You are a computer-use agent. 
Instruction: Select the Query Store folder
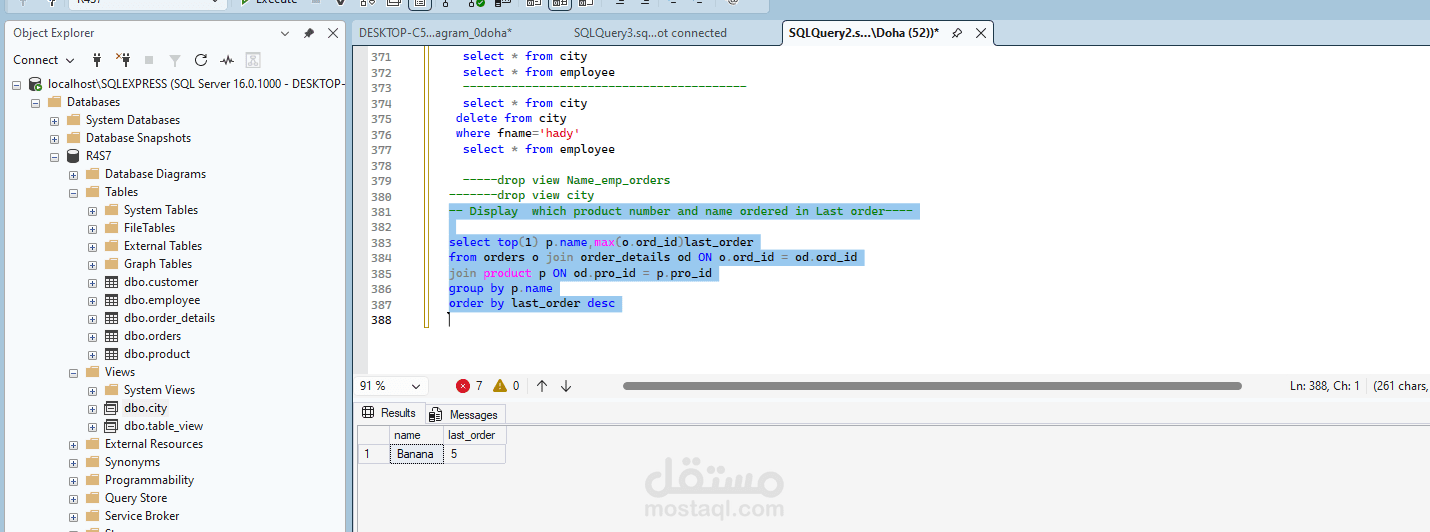pos(136,498)
